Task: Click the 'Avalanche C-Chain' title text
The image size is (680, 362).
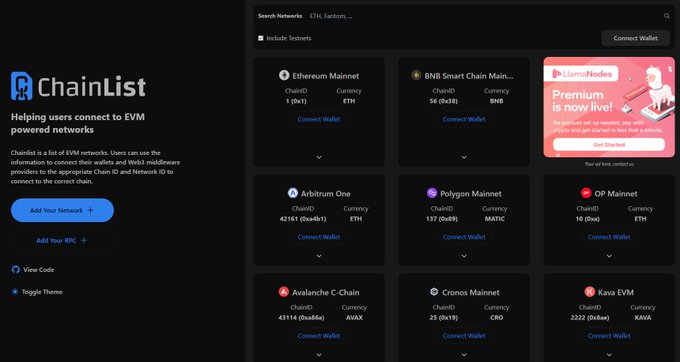Action: pos(326,293)
